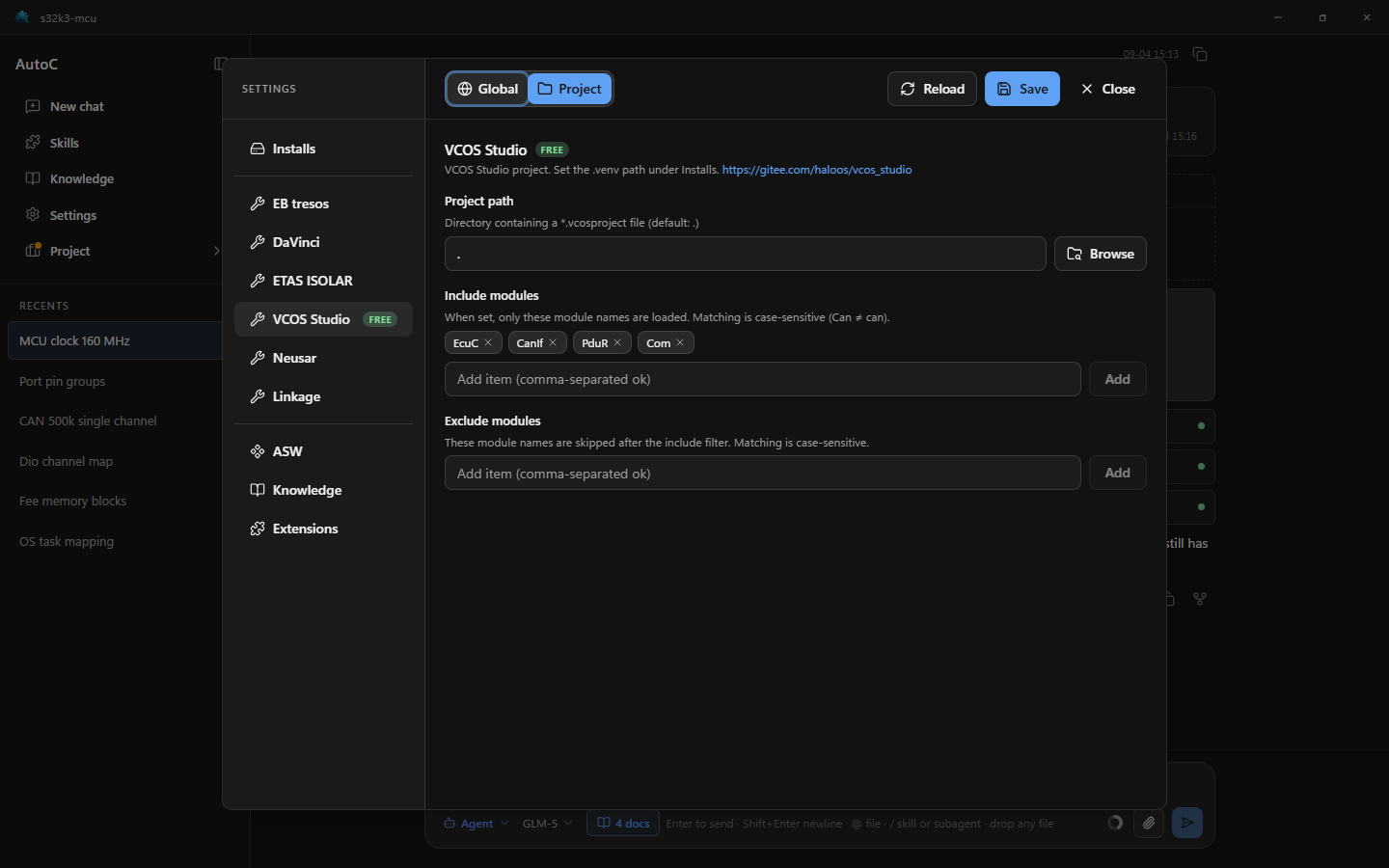
Task: Open the Agent mode dropdown
Action: coord(477,823)
